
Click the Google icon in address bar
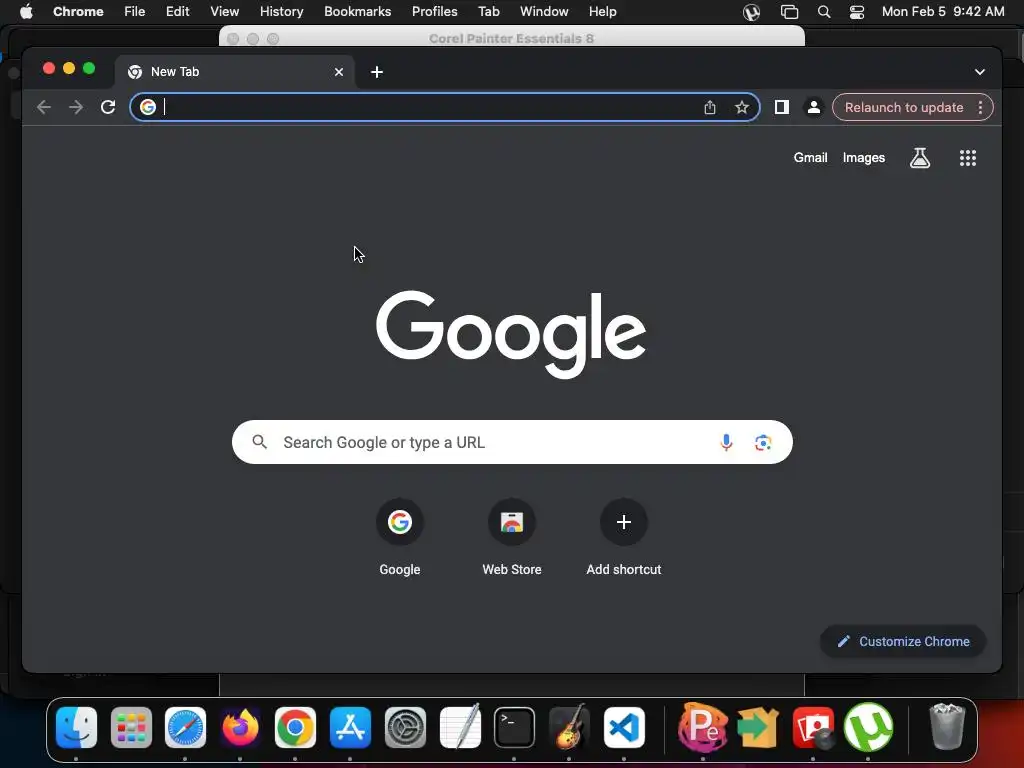click(x=148, y=107)
